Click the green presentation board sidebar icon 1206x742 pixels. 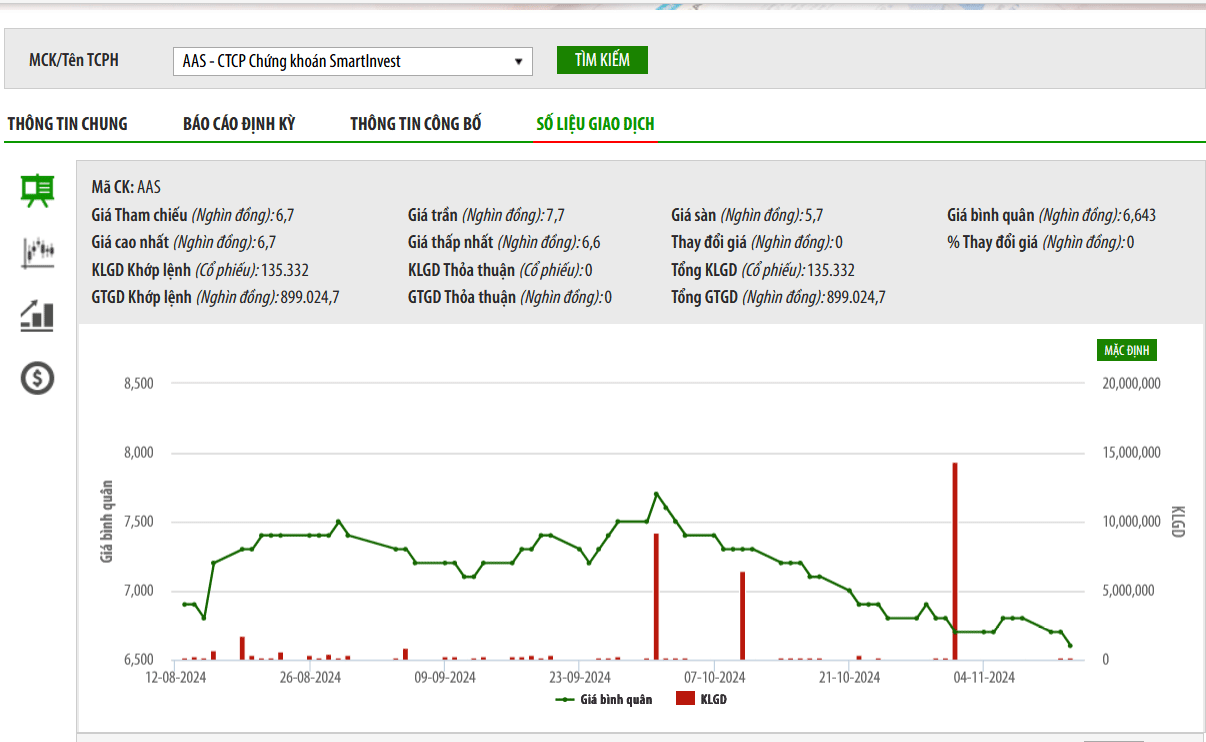(x=38, y=190)
